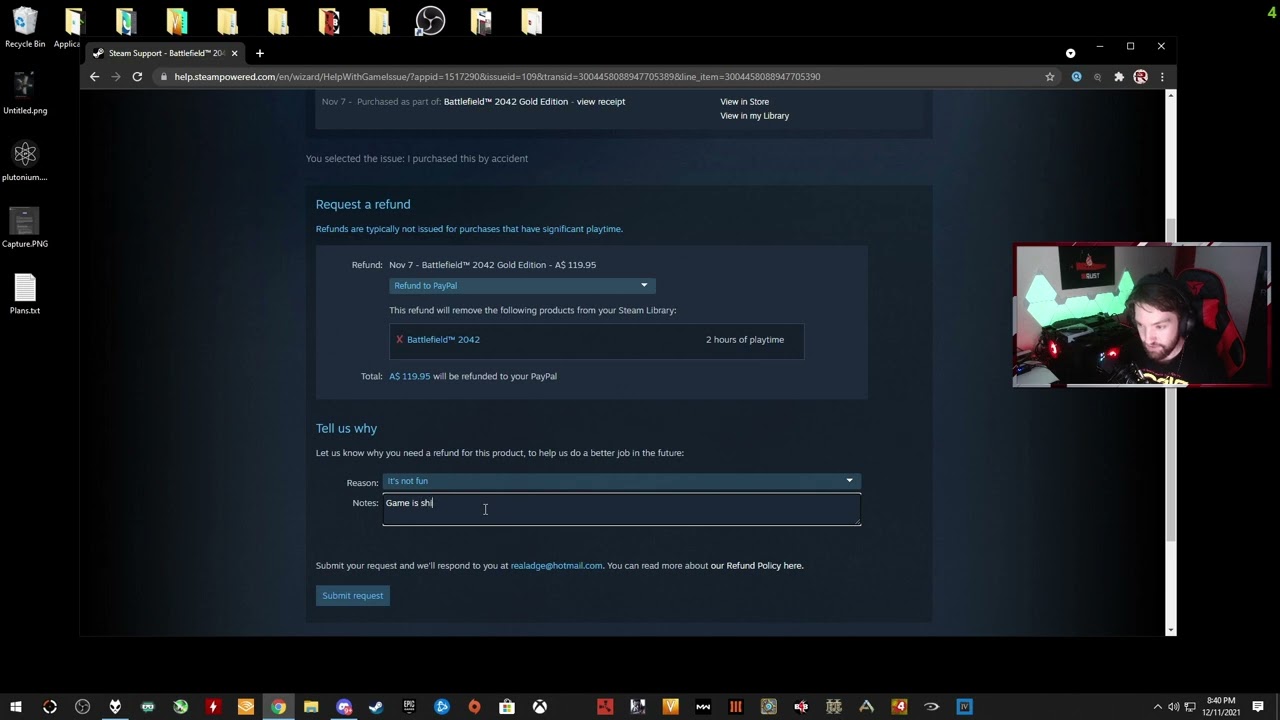The width and height of the screenshot is (1280, 720).
Task: Click the taskbar clock showing 8:40 PM
Action: (1220, 707)
